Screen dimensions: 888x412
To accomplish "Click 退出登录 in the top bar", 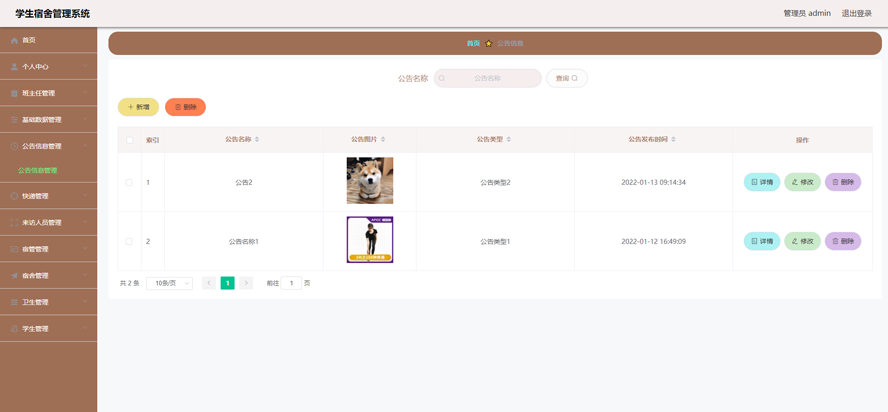I will [x=856, y=14].
